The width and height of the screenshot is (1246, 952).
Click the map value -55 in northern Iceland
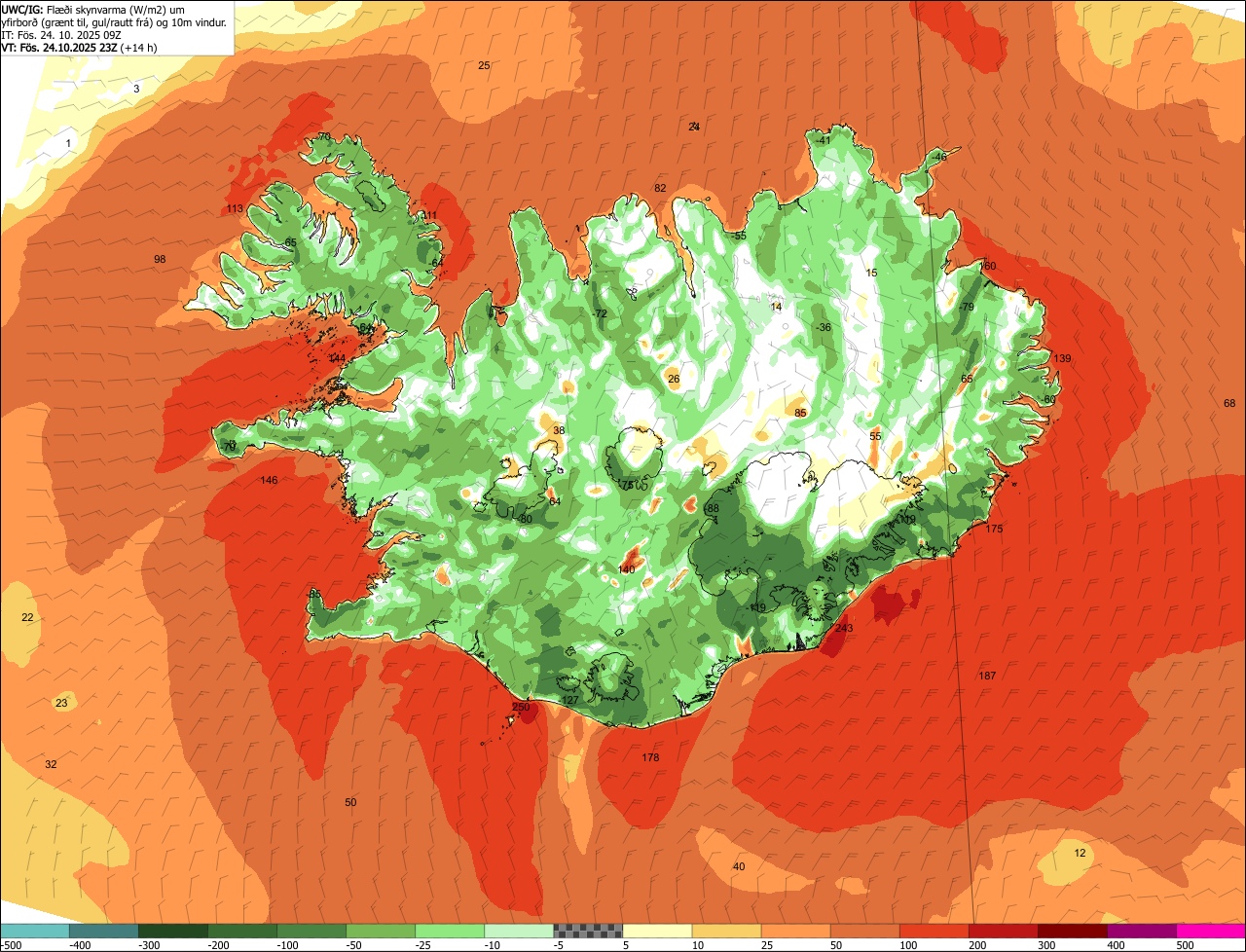point(739,236)
